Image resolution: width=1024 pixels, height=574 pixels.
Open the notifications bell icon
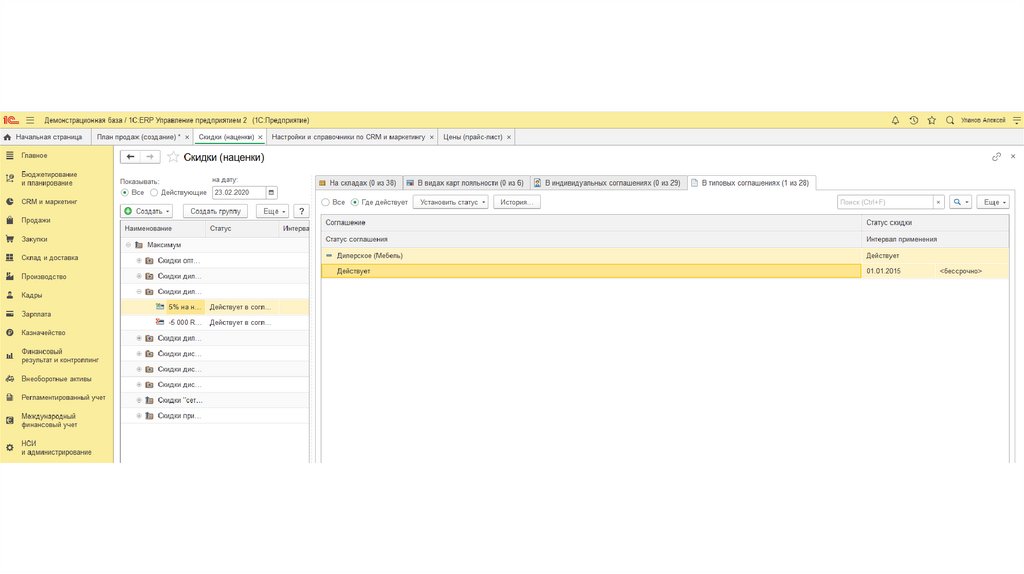895,120
